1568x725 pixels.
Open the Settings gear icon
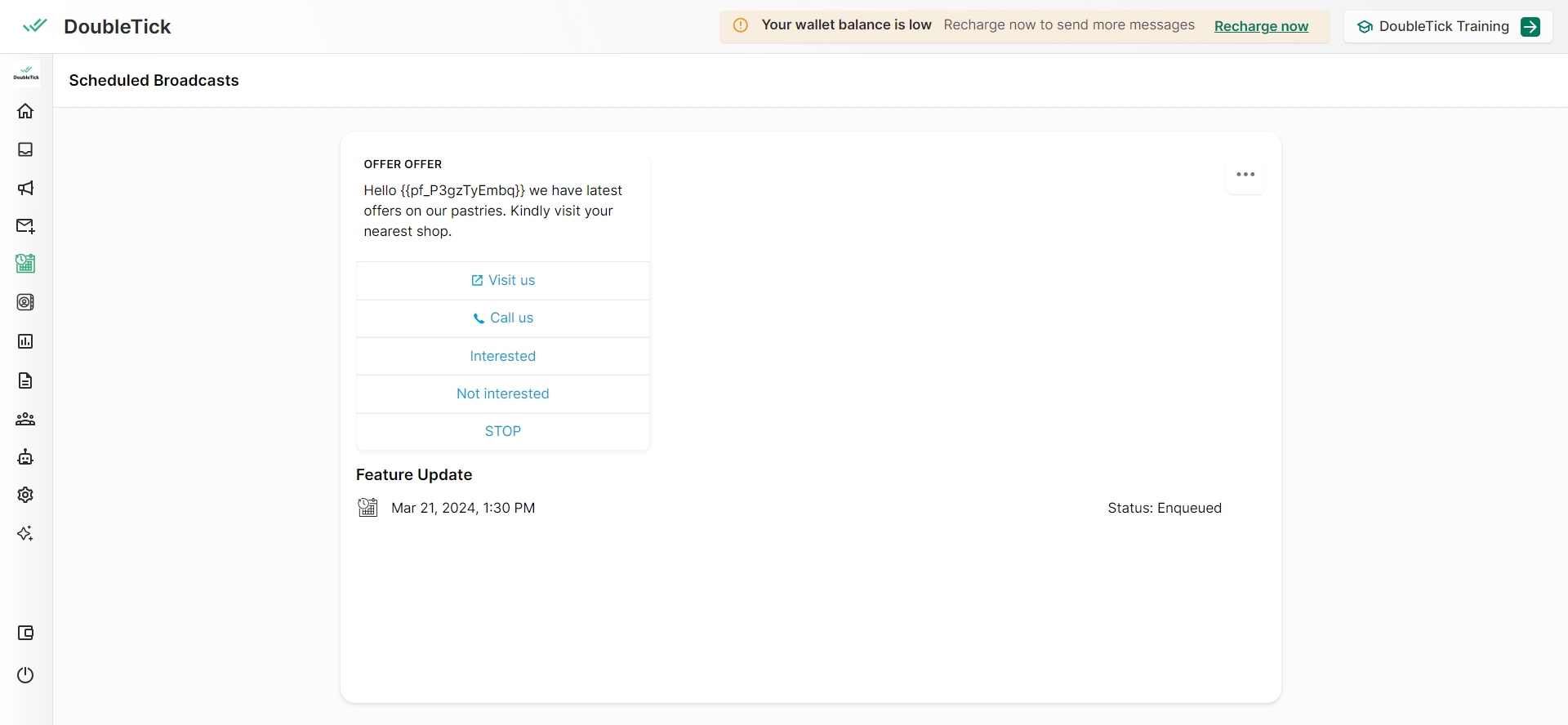(x=25, y=495)
